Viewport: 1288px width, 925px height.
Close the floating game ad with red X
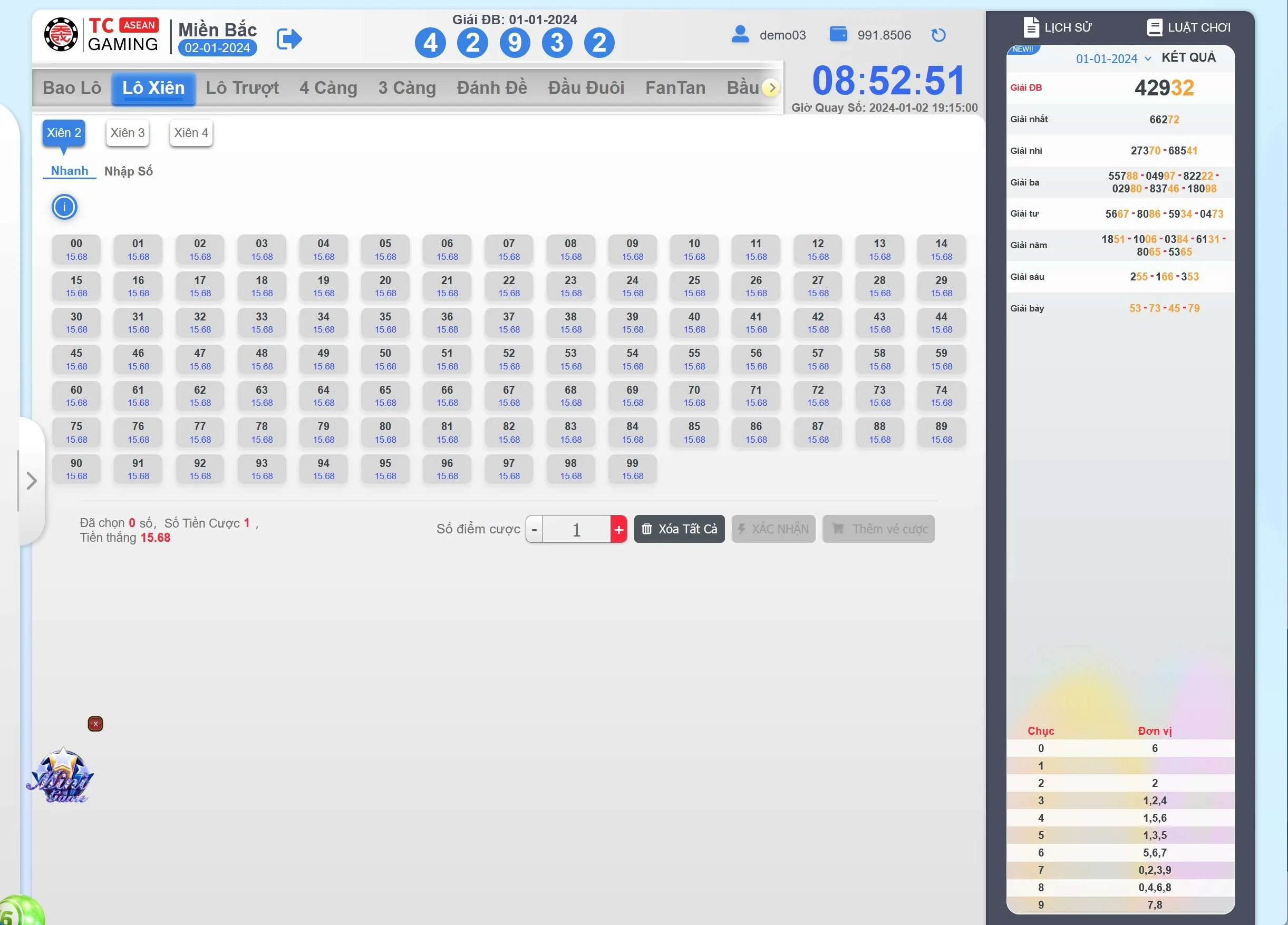pos(95,724)
